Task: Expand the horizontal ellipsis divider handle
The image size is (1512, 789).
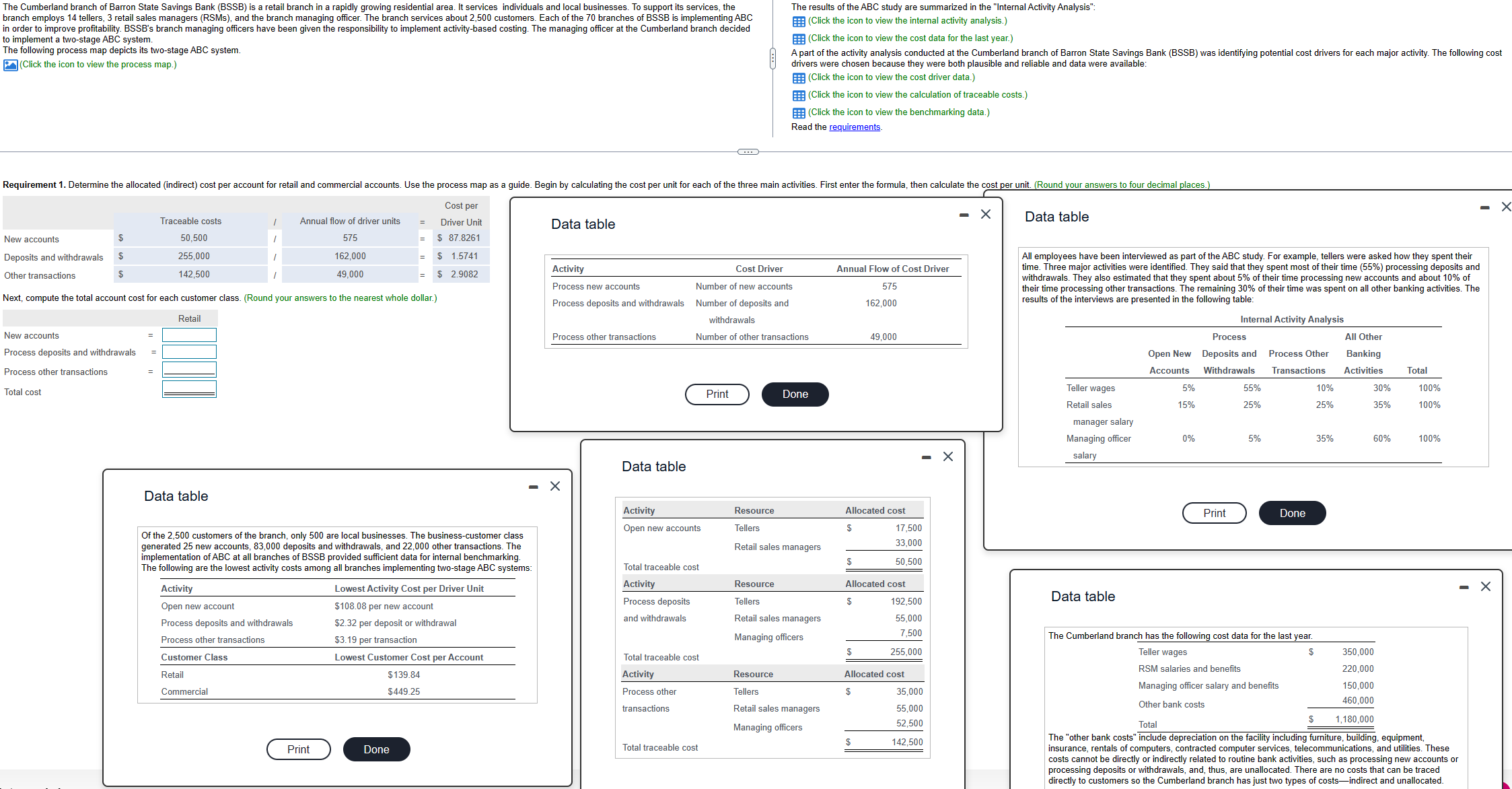Action: (748, 151)
